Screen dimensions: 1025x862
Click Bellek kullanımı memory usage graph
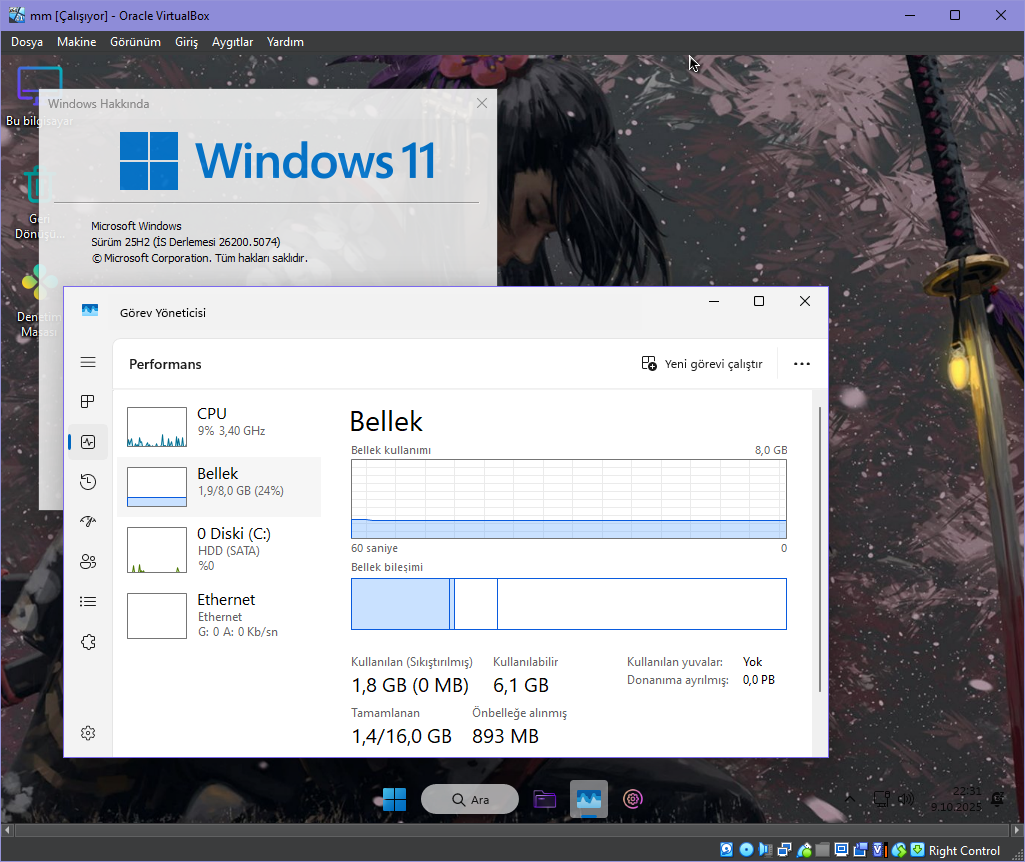click(x=569, y=499)
